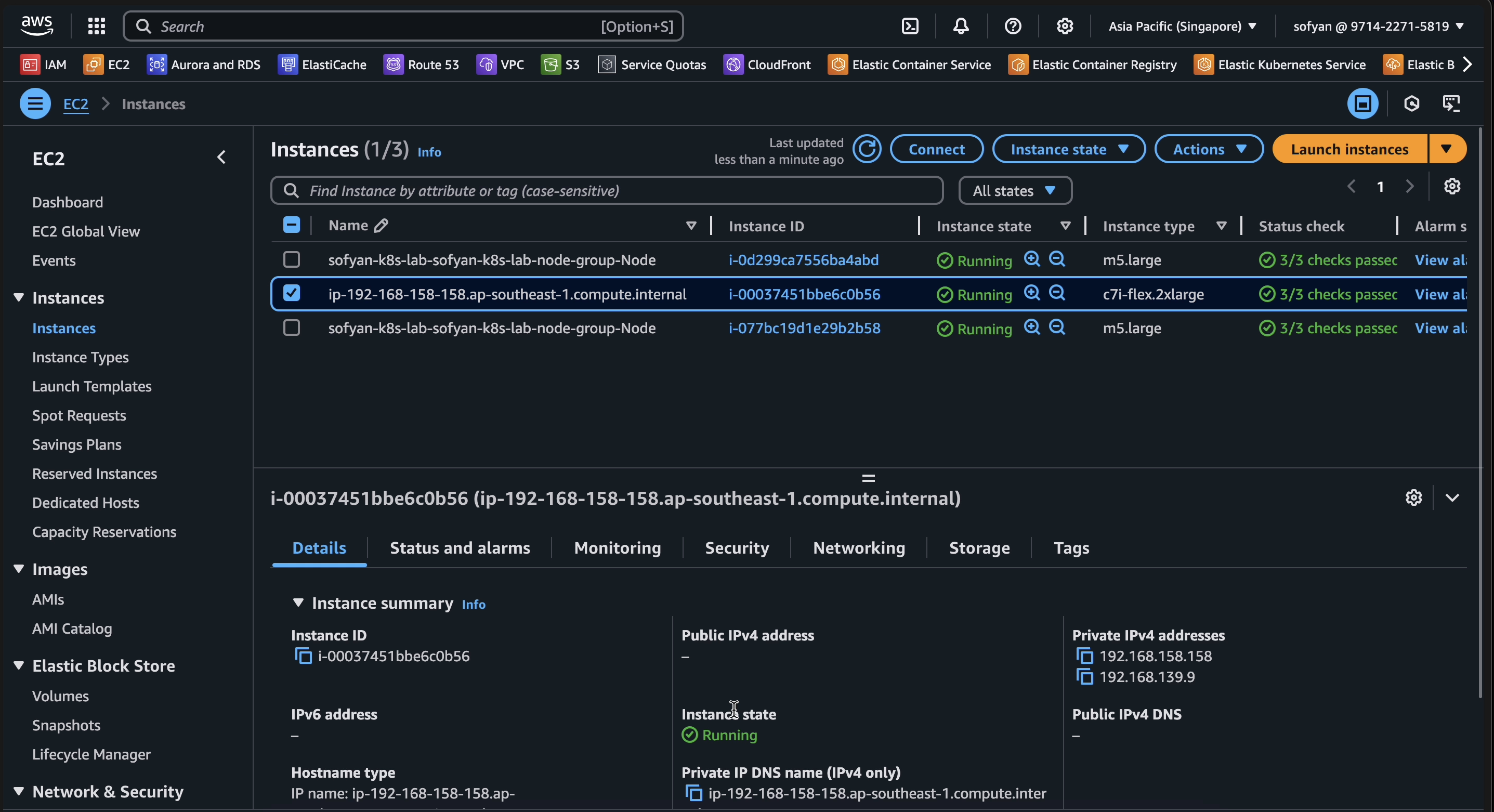Open the AWS home logo
The image size is (1494, 812).
coord(36,25)
